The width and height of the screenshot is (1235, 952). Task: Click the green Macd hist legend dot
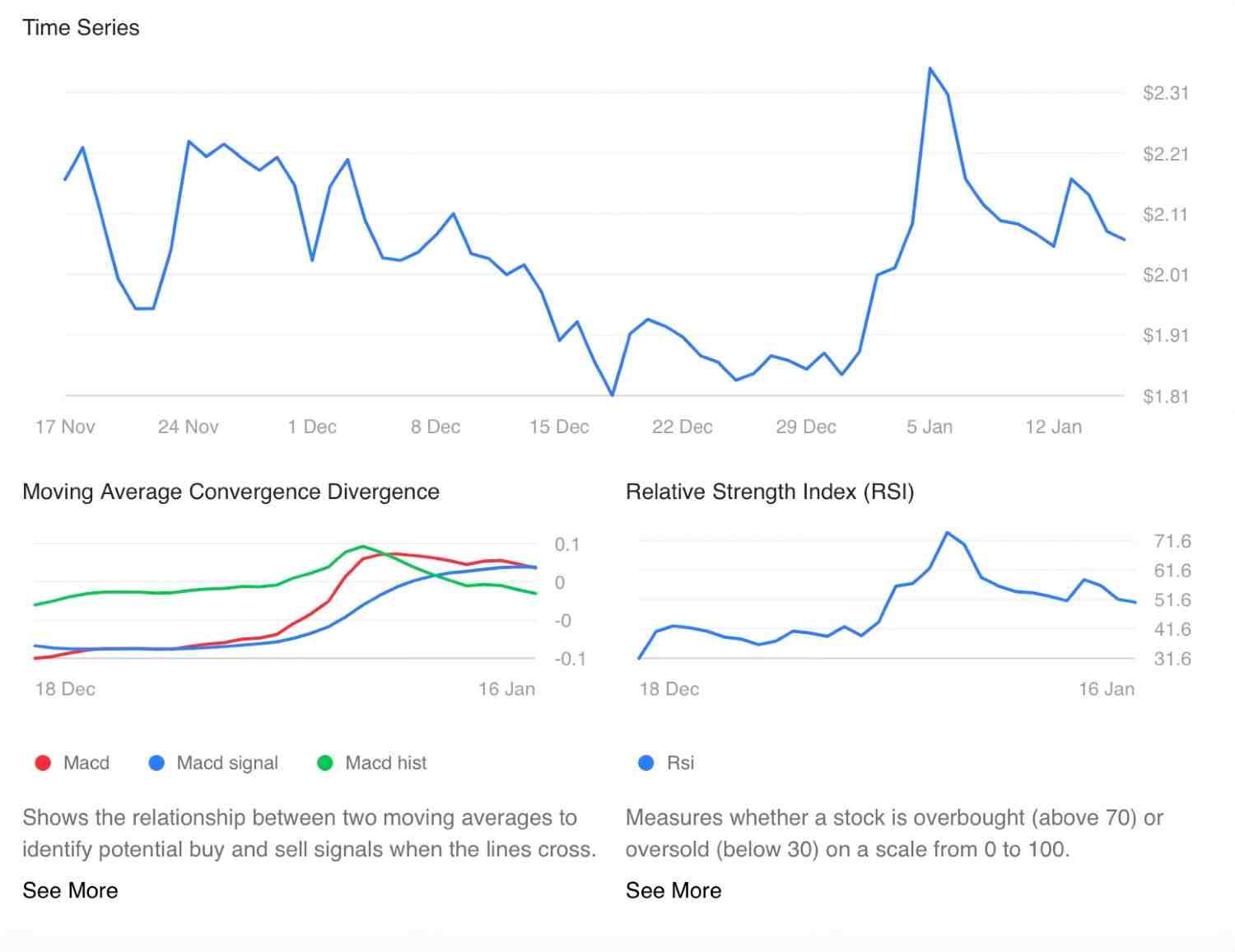coord(325,763)
